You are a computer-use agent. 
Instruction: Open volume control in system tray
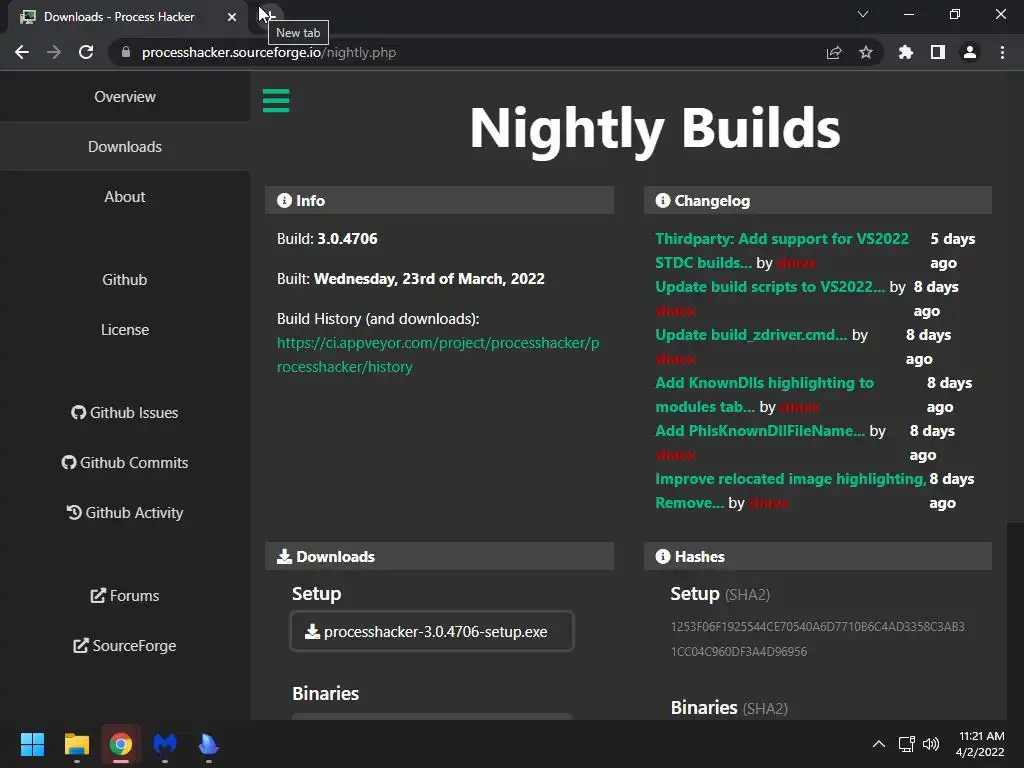click(931, 744)
